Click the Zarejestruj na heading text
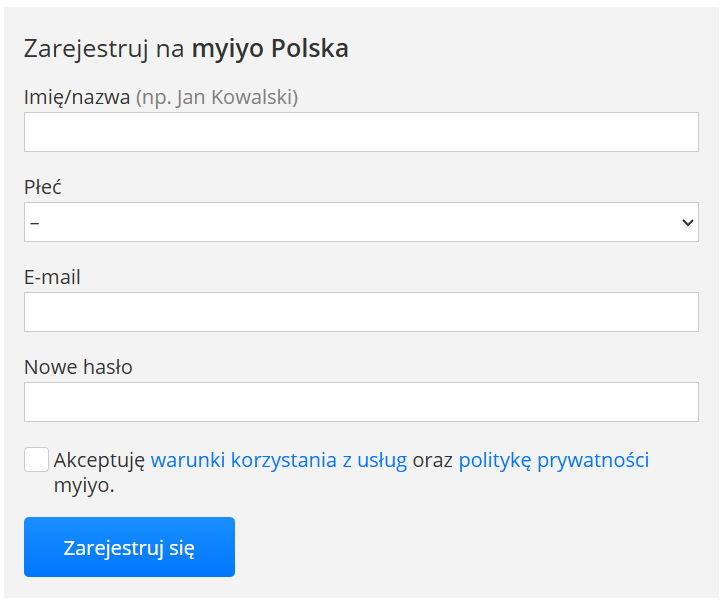 (x=104, y=48)
